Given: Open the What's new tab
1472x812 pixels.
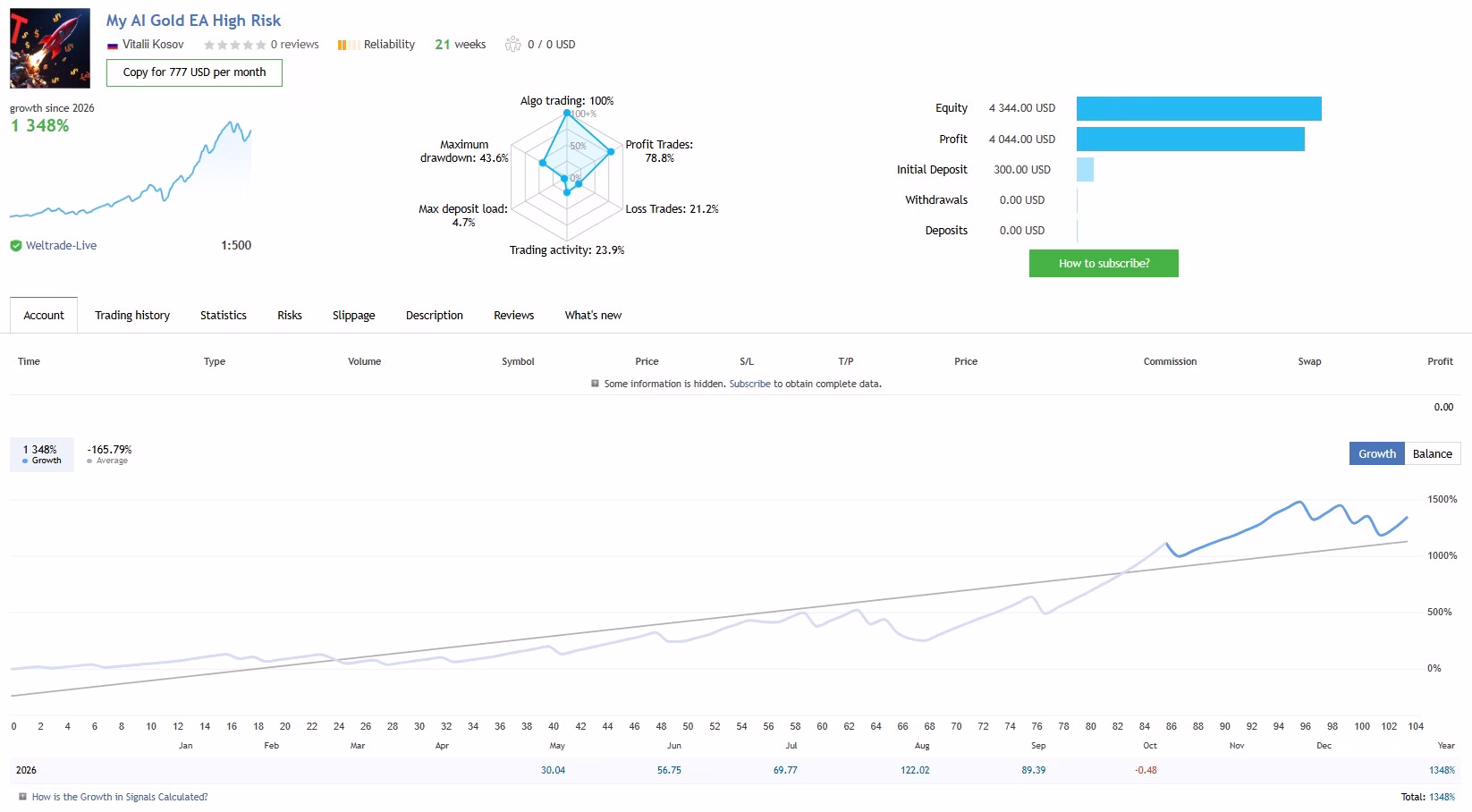Looking at the screenshot, I should (593, 316).
